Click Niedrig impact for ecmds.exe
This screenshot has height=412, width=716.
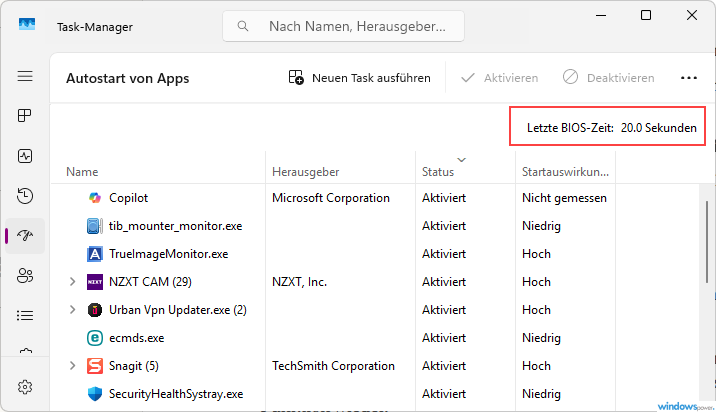point(541,338)
